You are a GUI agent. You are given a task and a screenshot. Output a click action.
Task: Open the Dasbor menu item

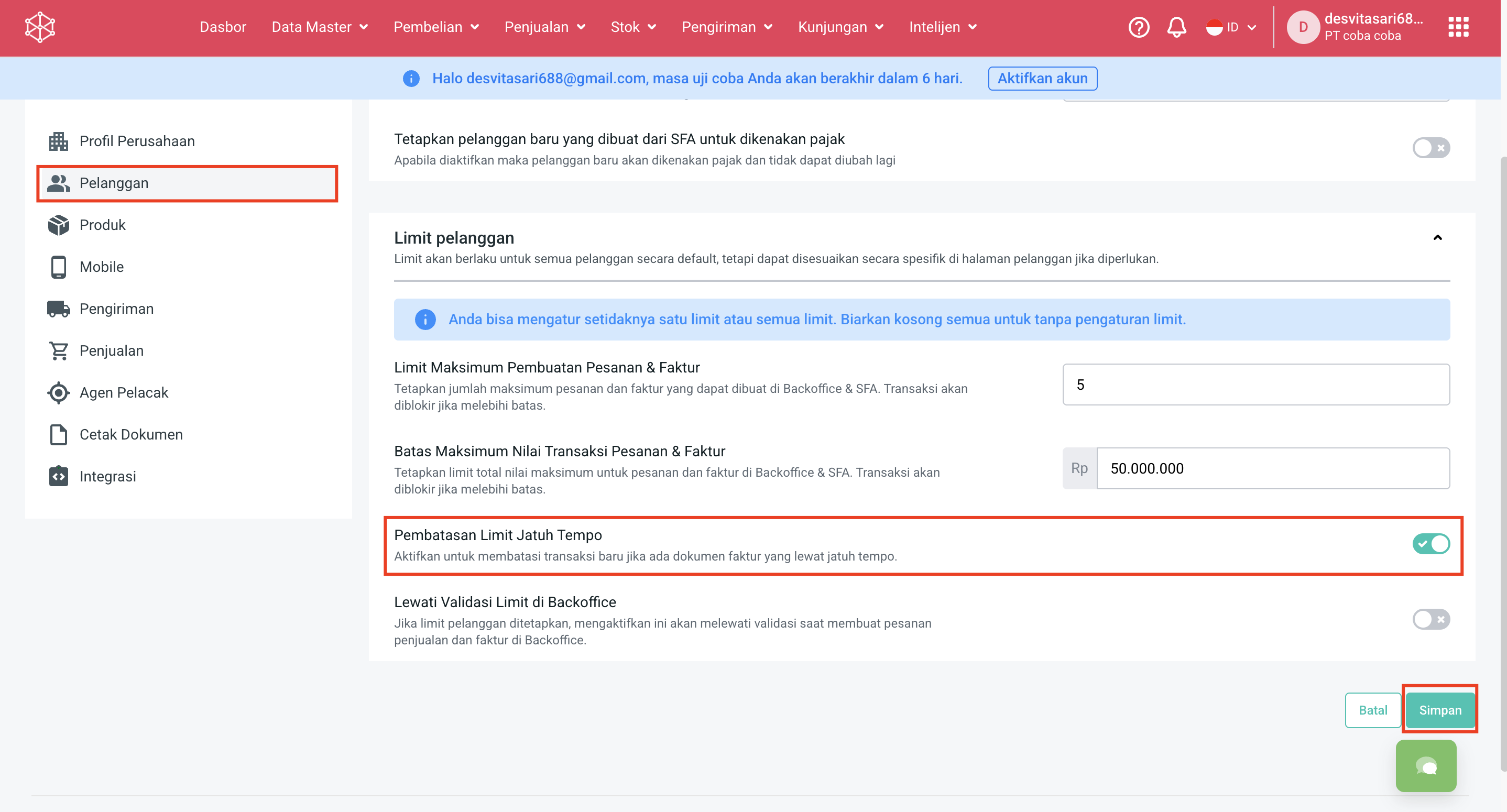tap(223, 27)
